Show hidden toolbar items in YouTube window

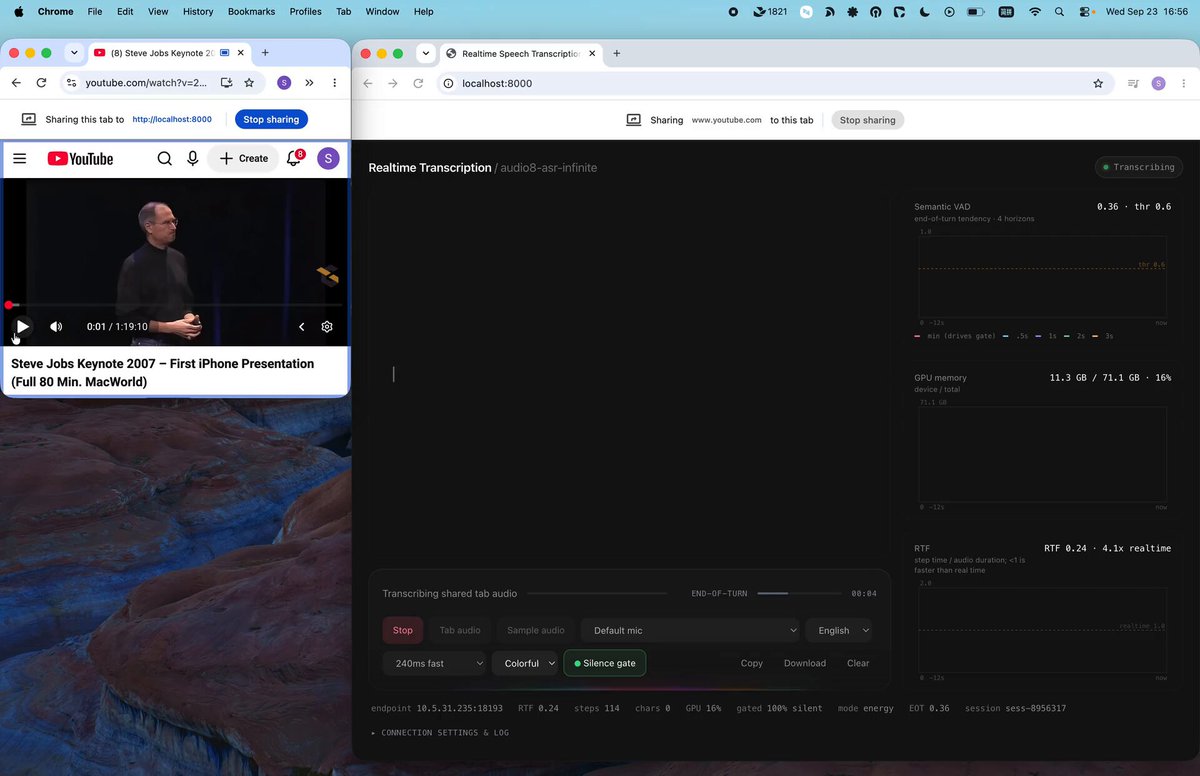pyautogui.click(x=309, y=83)
